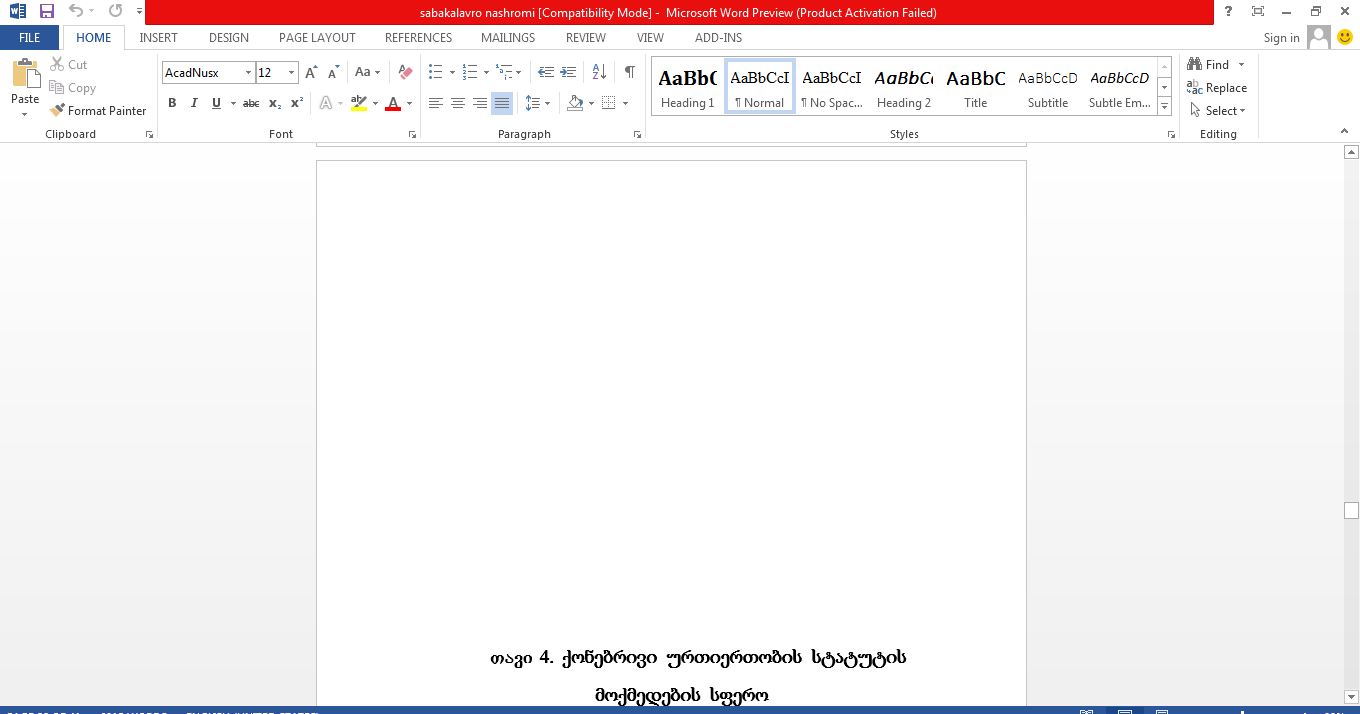Click the Replace button in Editing

point(1217,88)
